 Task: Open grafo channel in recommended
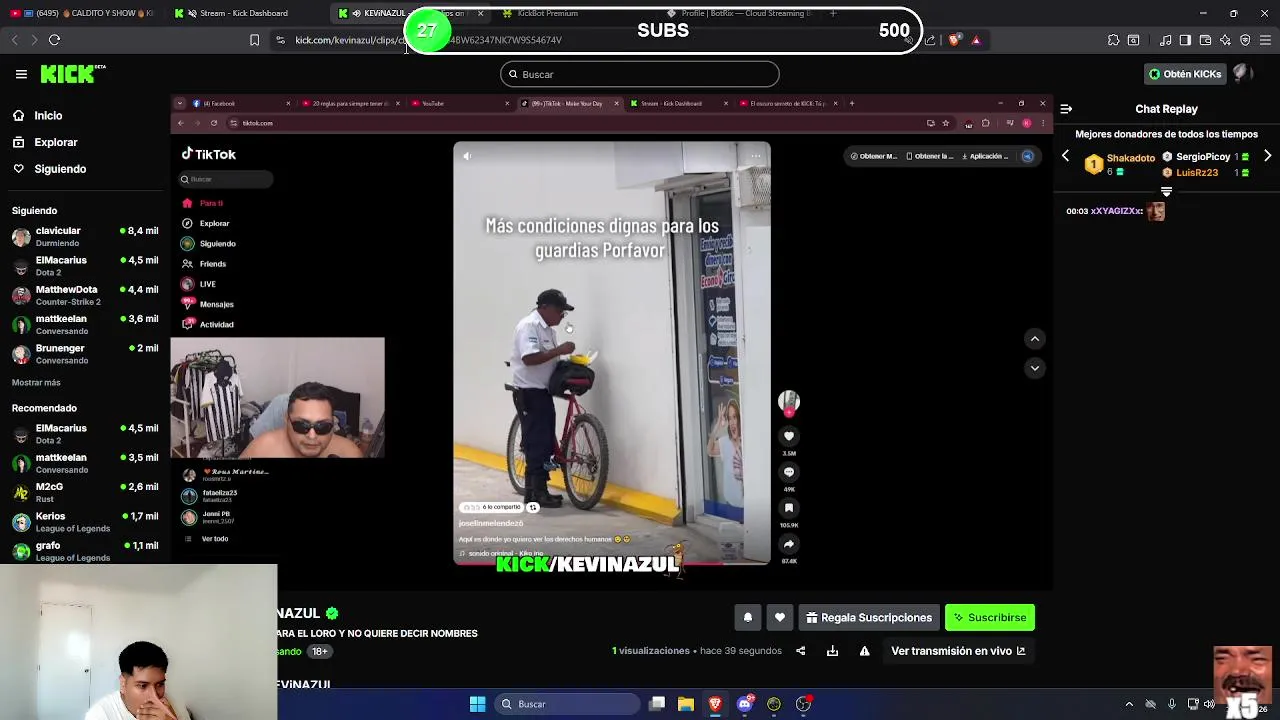pyautogui.click(x=85, y=551)
